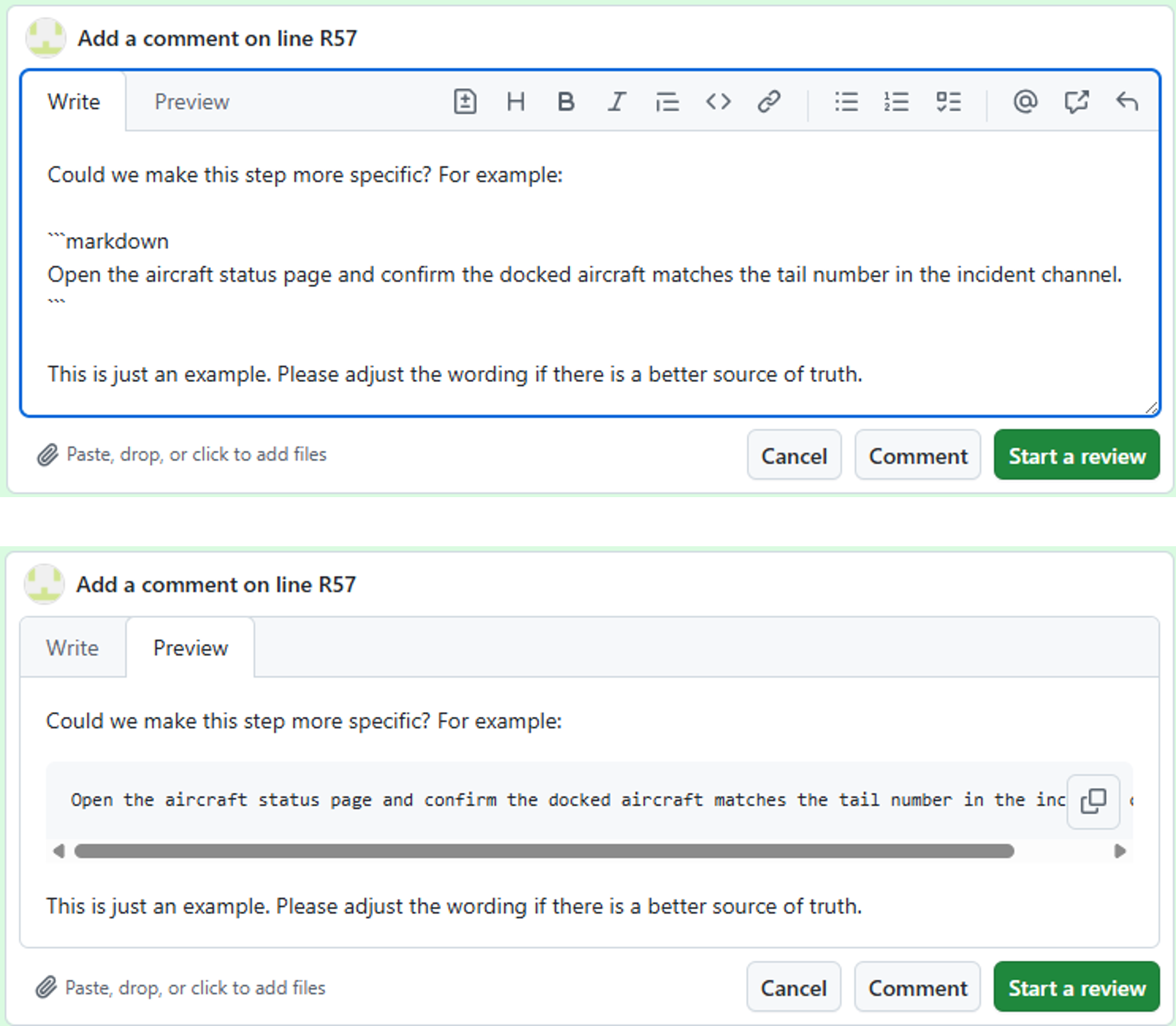Click Start a review in the bottom preview box
Screen dimensions: 1176x1026
(1077, 987)
